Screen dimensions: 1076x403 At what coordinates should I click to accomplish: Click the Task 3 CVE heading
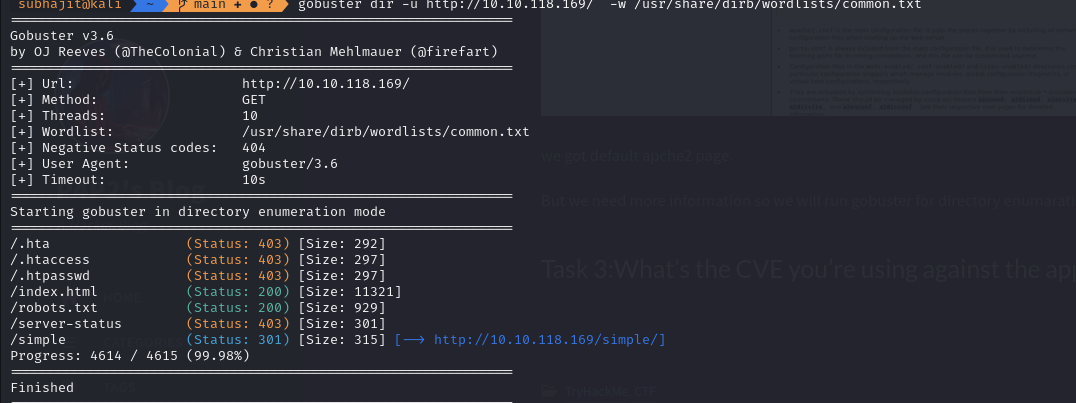808,269
